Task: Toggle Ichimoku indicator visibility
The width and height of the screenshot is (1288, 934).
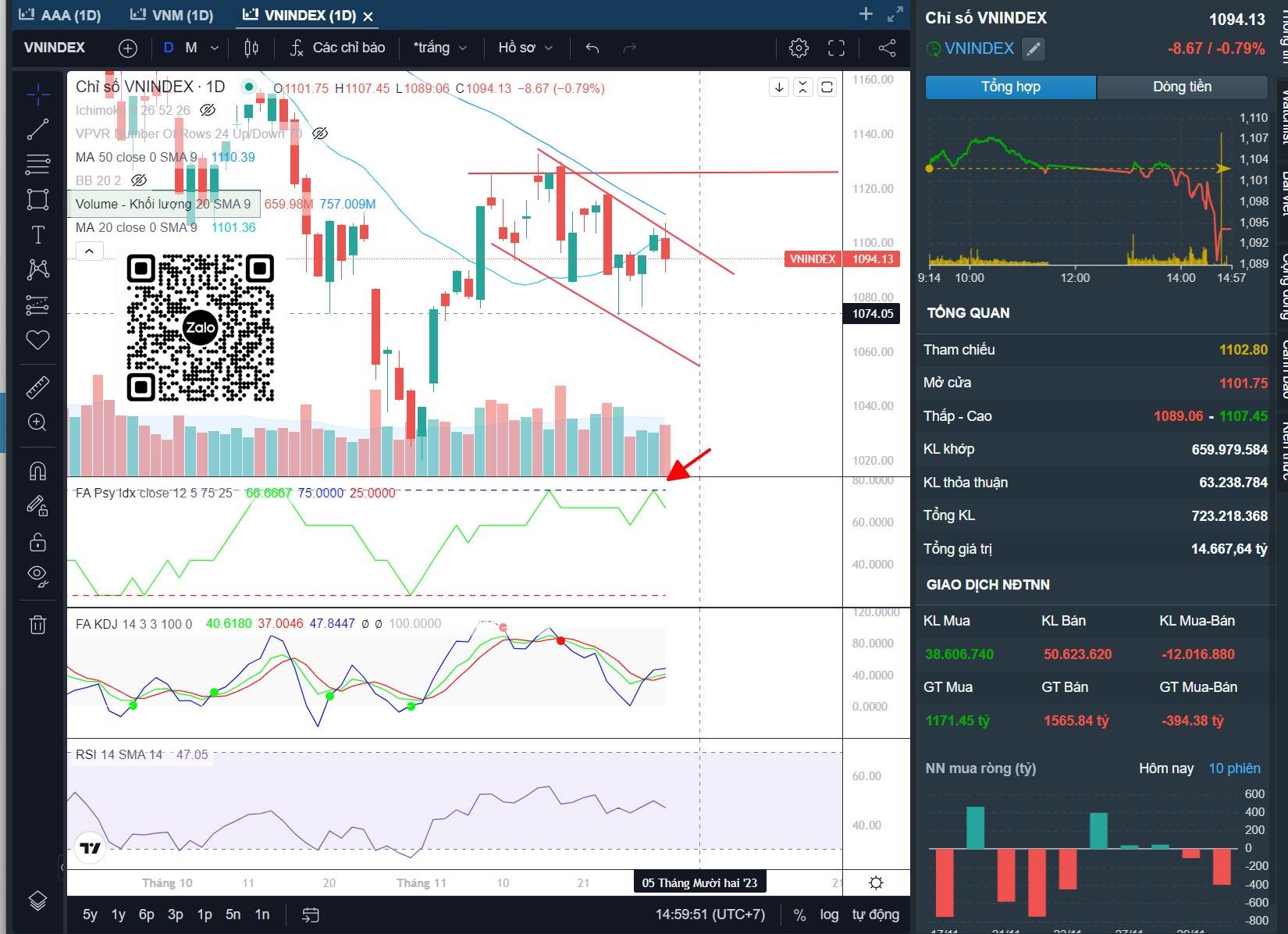Action: tap(208, 110)
